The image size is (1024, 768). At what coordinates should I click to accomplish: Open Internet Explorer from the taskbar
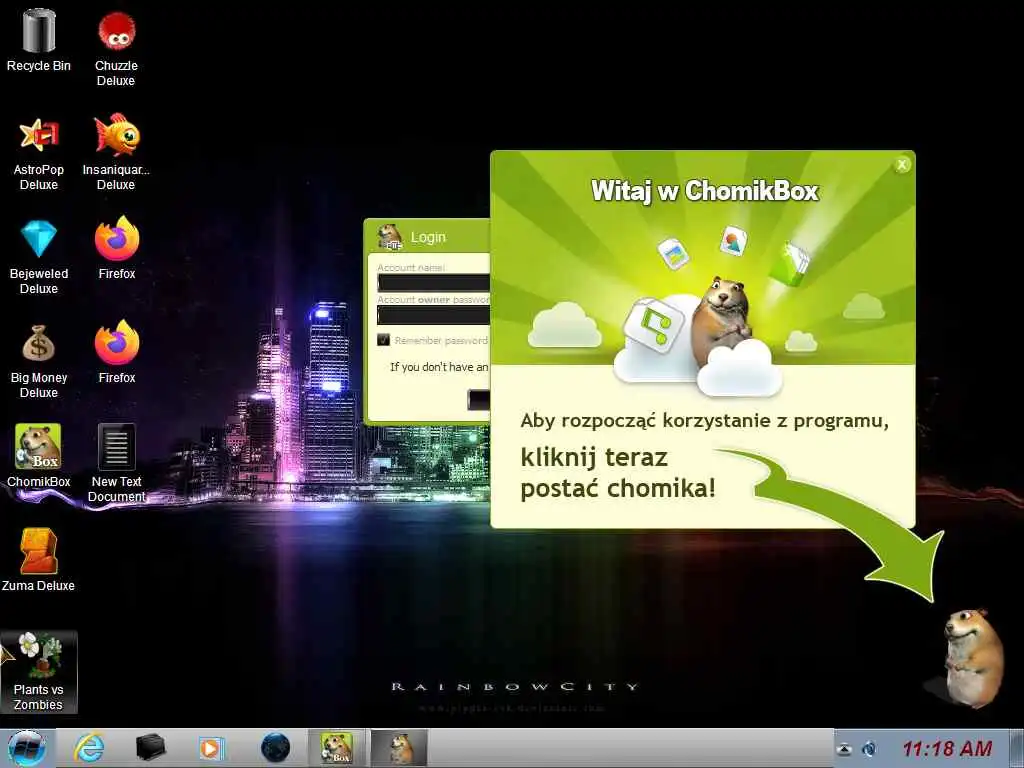coord(89,748)
